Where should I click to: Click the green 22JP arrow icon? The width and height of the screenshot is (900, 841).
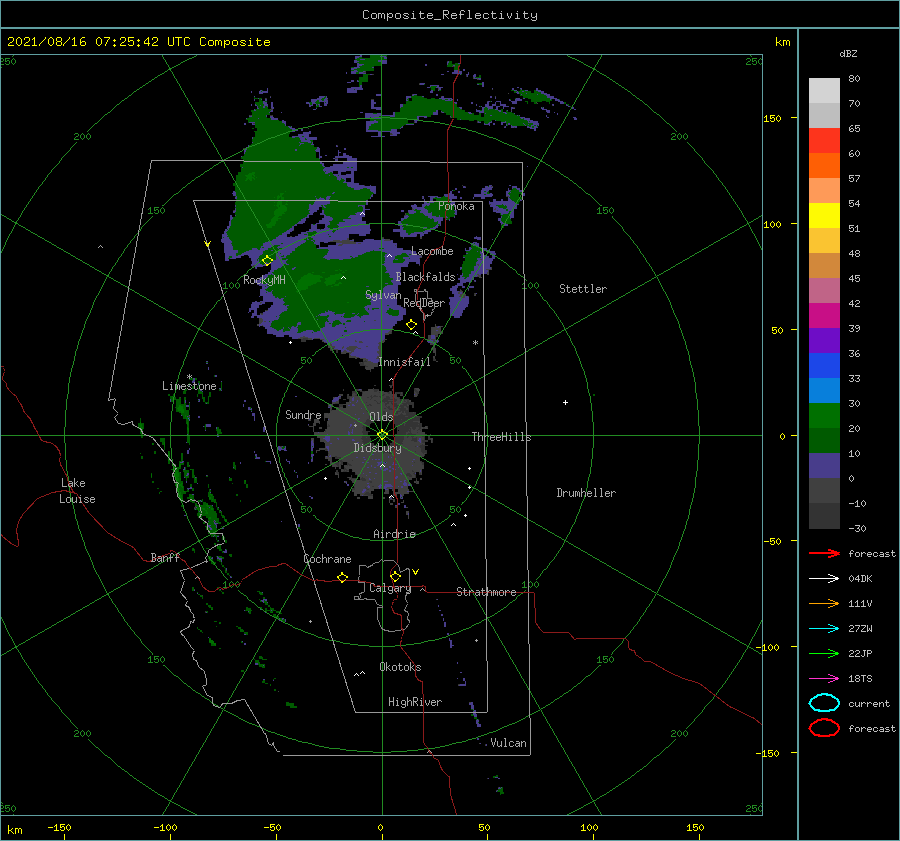click(824, 653)
